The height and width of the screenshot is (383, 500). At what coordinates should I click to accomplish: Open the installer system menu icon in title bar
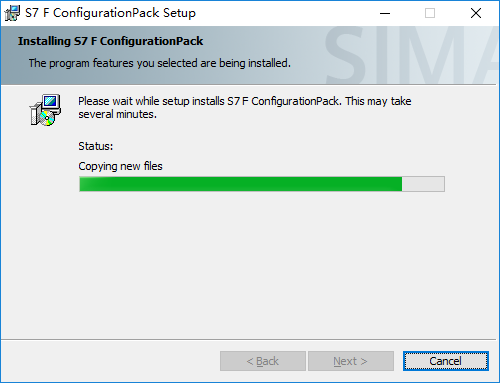click(x=12, y=13)
